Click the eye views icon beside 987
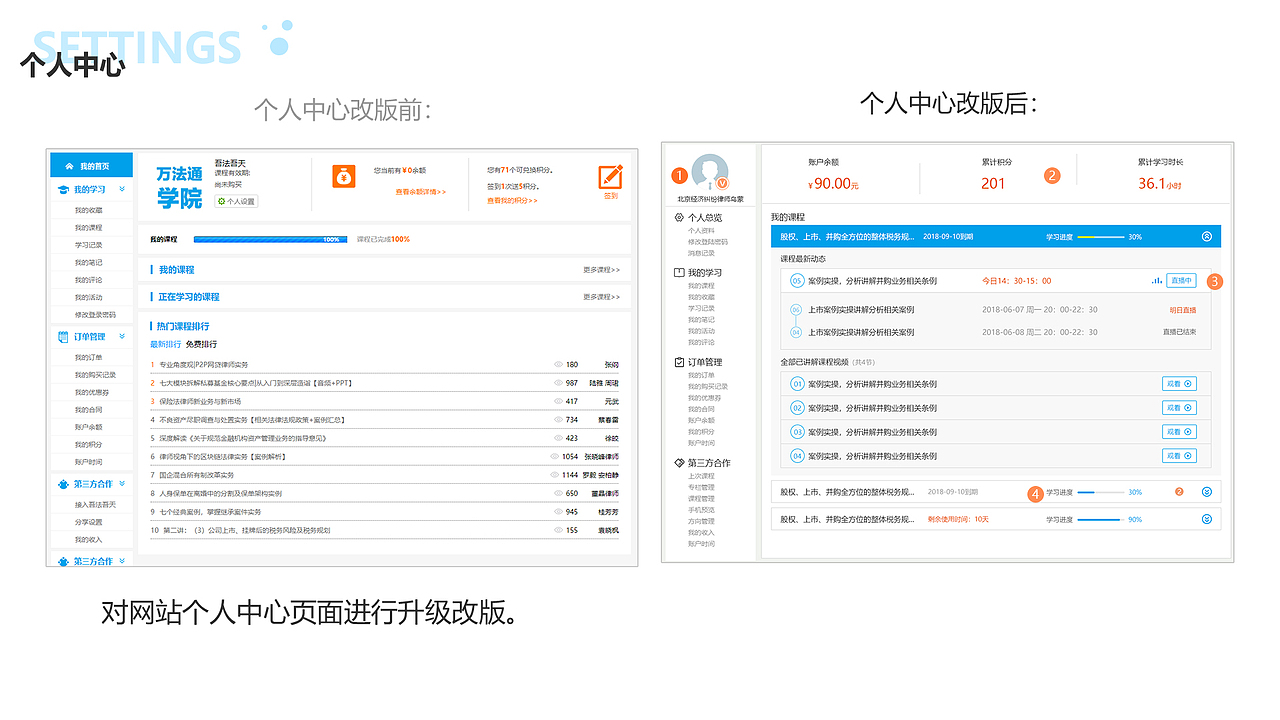Screen dimensions: 1280x720 pos(559,383)
